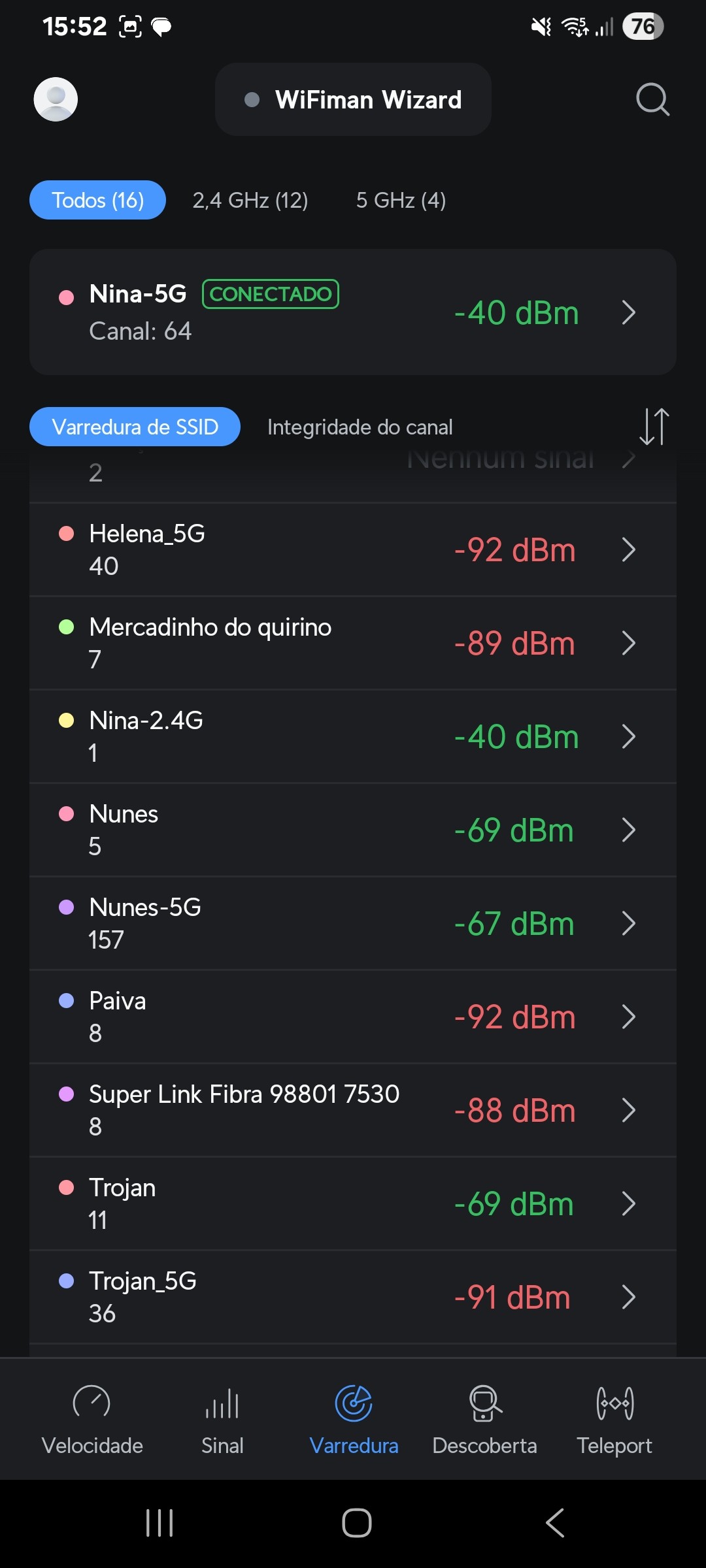Expand the Trojan_5G network chevron

(x=628, y=1297)
